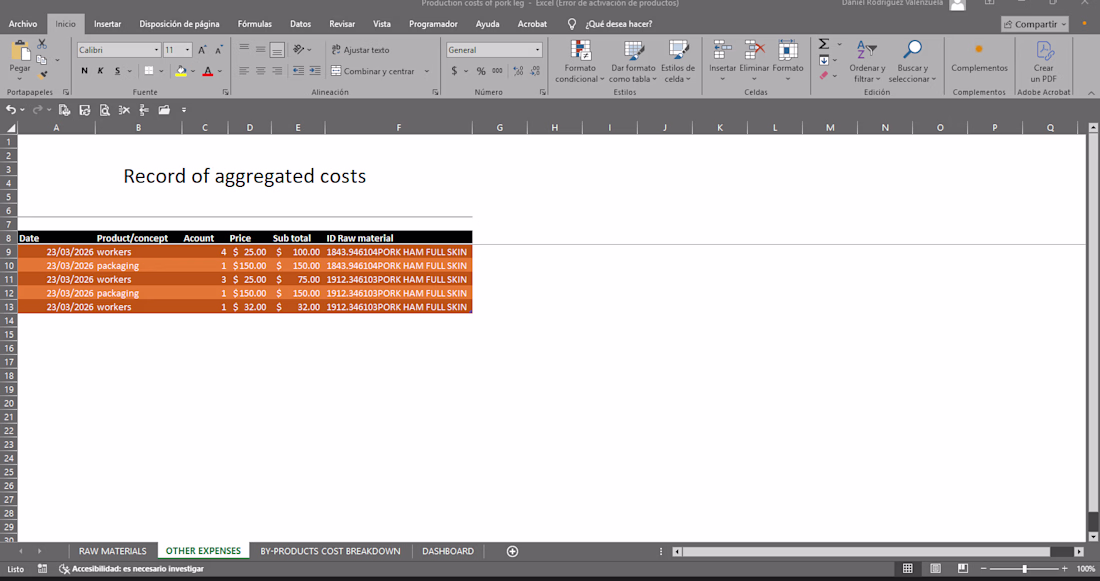The image size is (1100, 581).
Task: Undo with the quick access arrow
Action: pyautogui.click(x=11, y=109)
